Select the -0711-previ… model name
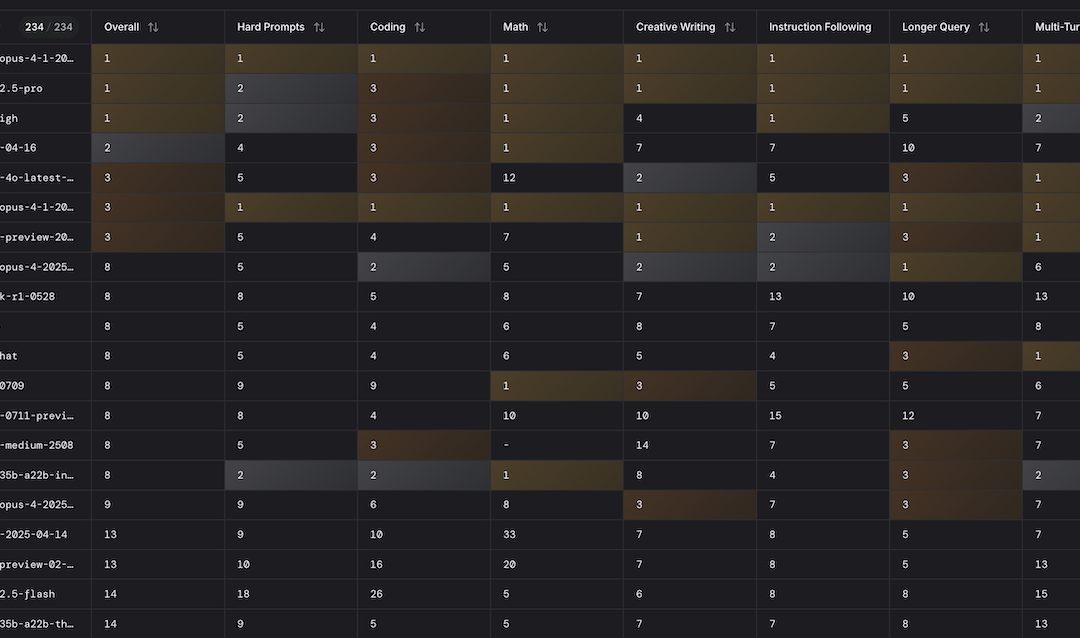The width and height of the screenshot is (1080, 638). point(36,415)
